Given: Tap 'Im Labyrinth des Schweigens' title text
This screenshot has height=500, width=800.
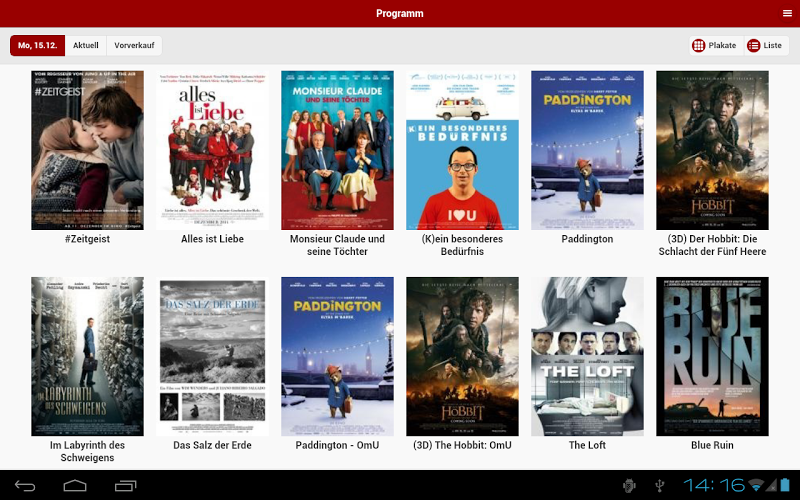Looking at the screenshot, I should point(87,451).
